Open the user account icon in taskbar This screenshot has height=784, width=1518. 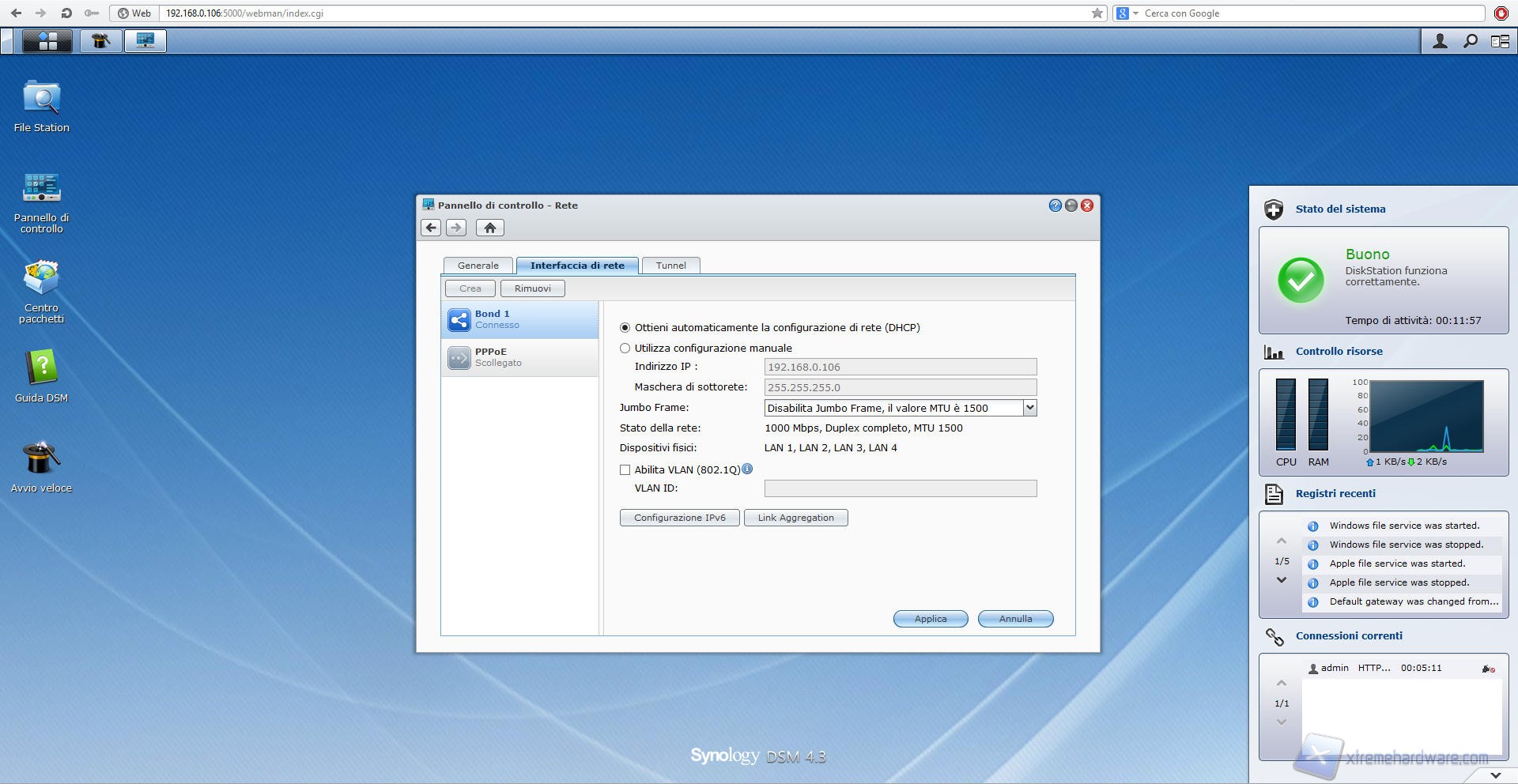pyautogui.click(x=1440, y=41)
